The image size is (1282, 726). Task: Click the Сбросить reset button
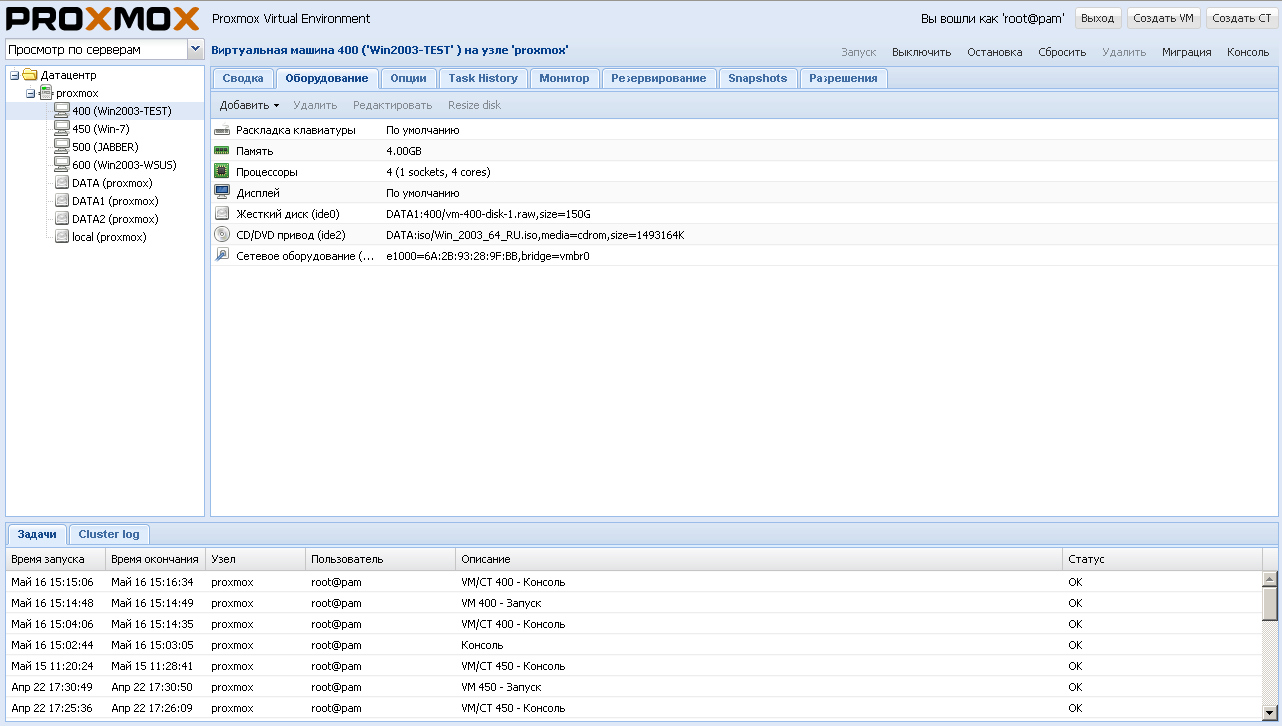point(1062,52)
